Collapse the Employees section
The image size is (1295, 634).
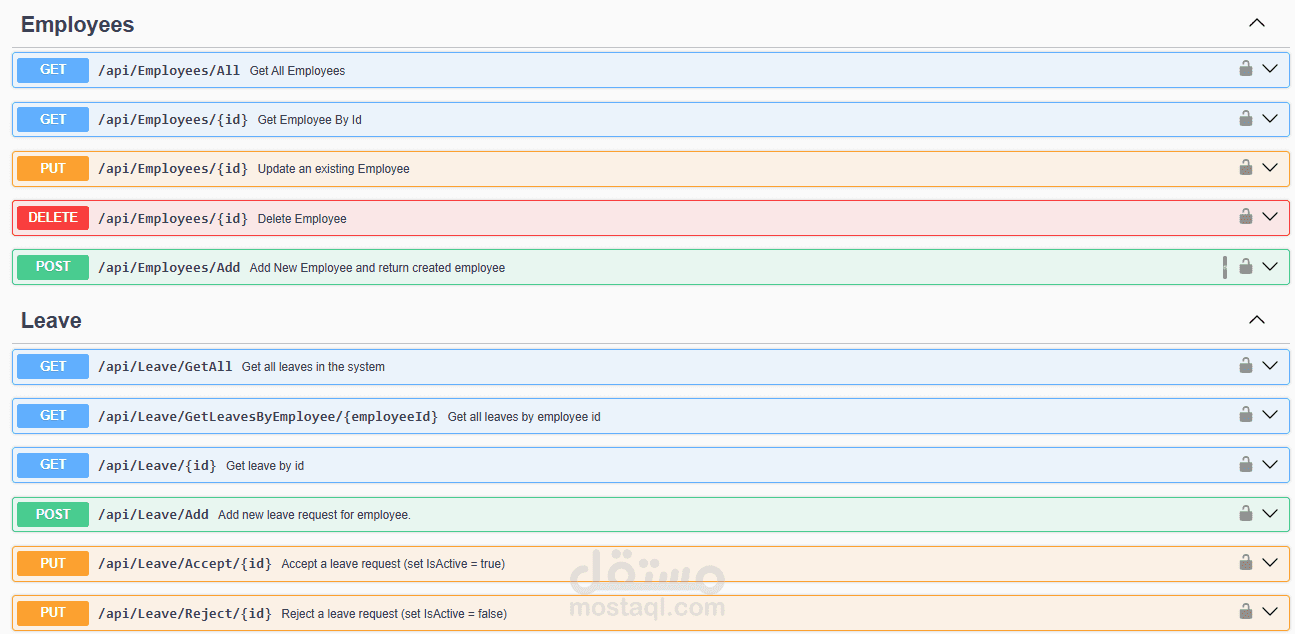point(1257,23)
